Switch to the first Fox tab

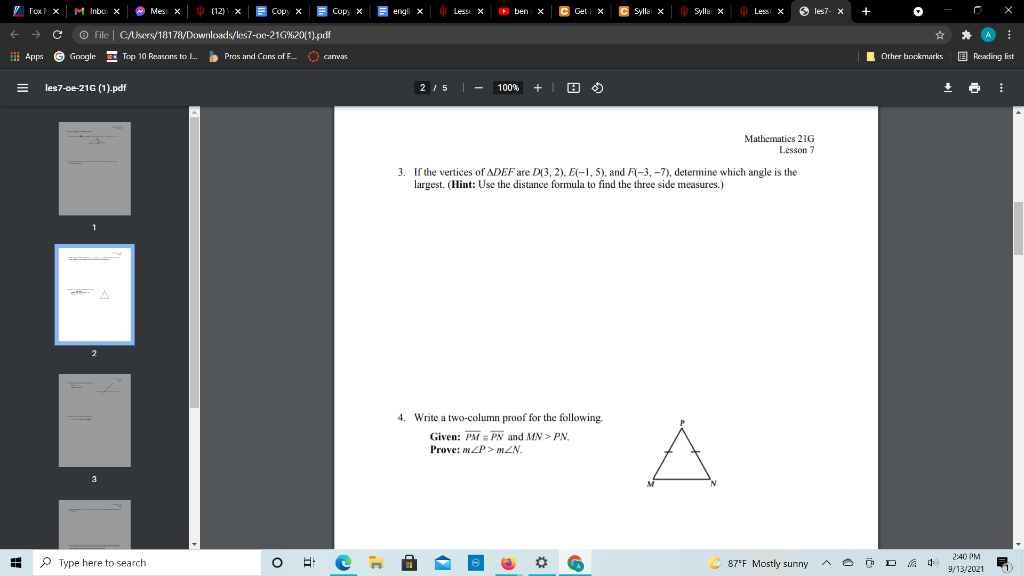click(35, 11)
